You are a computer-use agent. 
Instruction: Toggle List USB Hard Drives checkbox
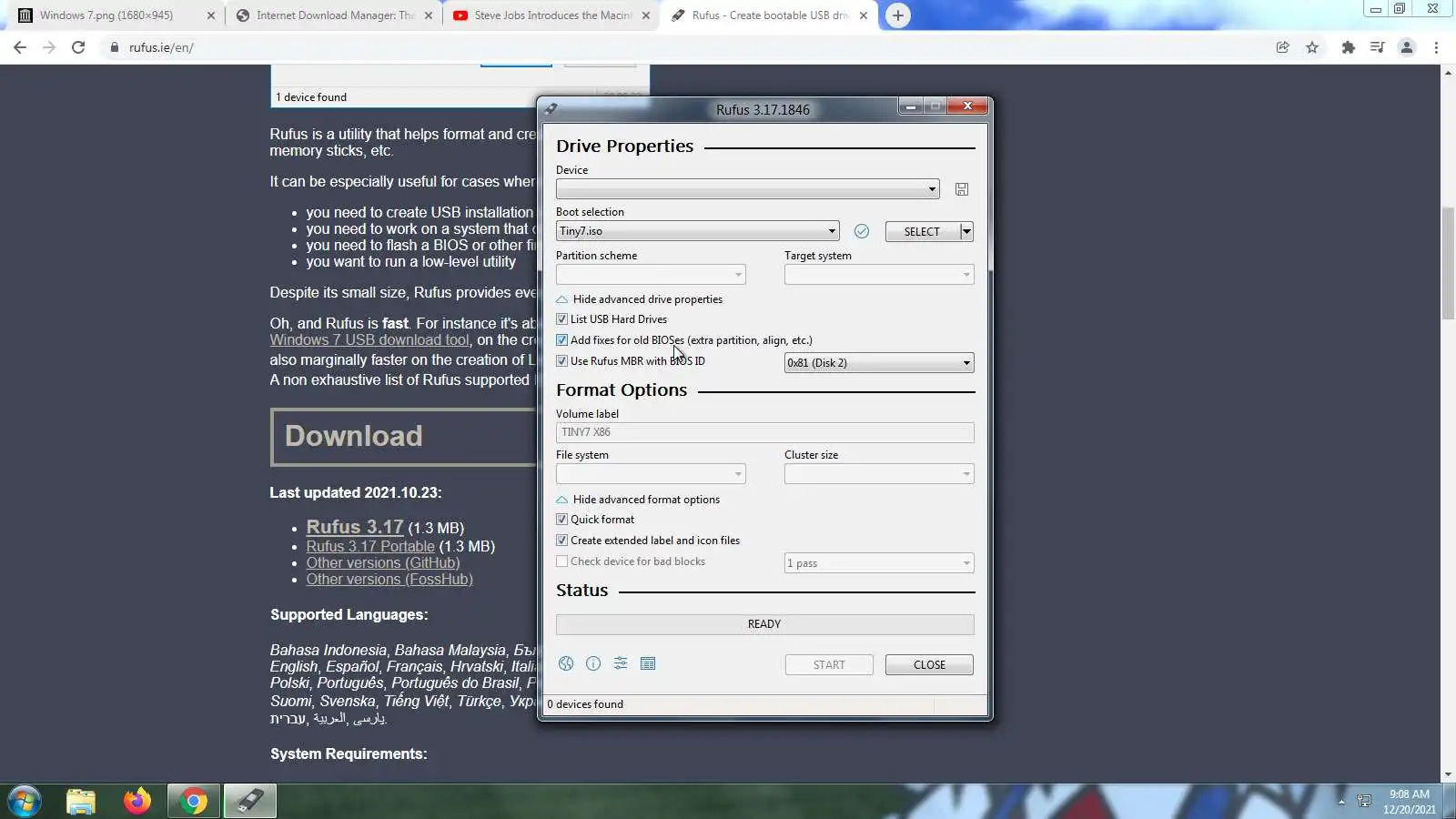562,319
